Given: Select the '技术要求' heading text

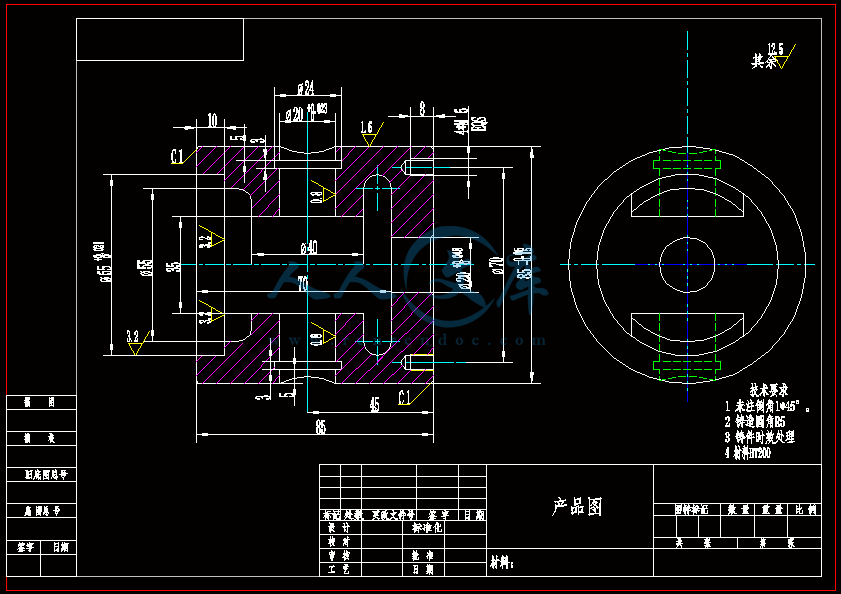Looking at the screenshot, I should tap(769, 390).
